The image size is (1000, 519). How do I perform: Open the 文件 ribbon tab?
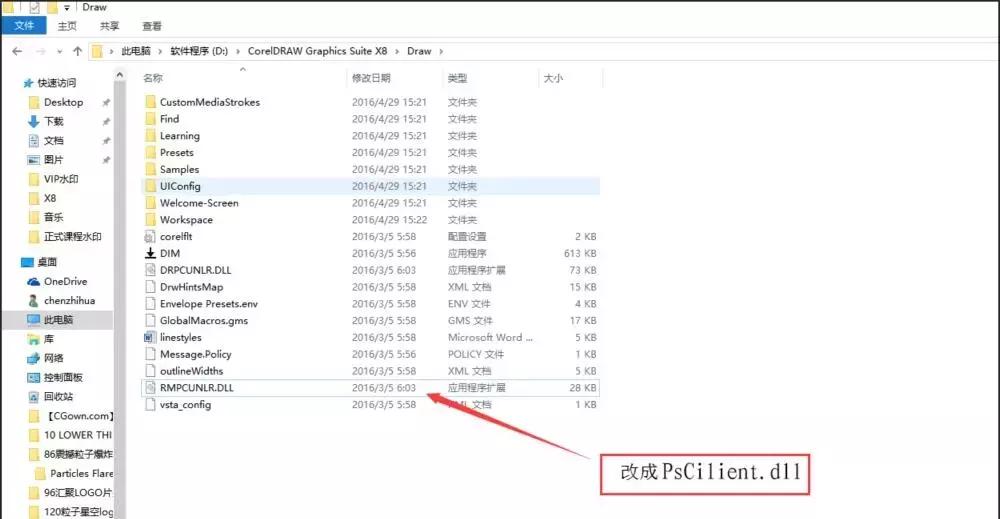24,26
